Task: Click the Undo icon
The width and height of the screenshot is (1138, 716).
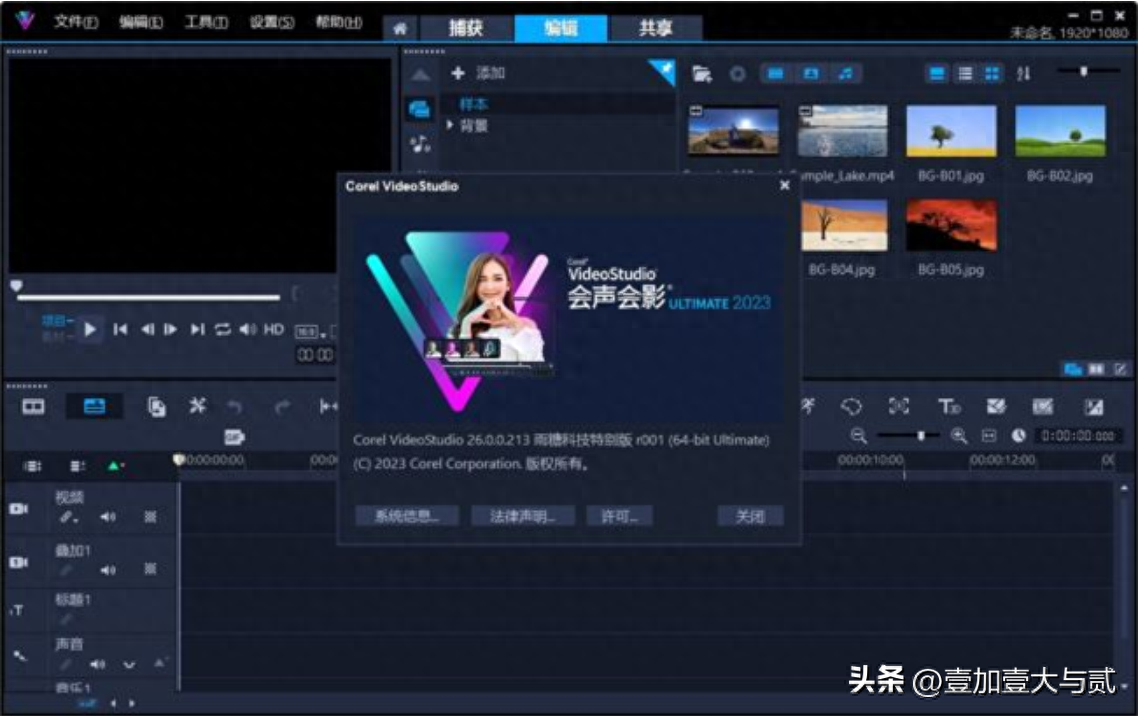Action: (235, 406)
